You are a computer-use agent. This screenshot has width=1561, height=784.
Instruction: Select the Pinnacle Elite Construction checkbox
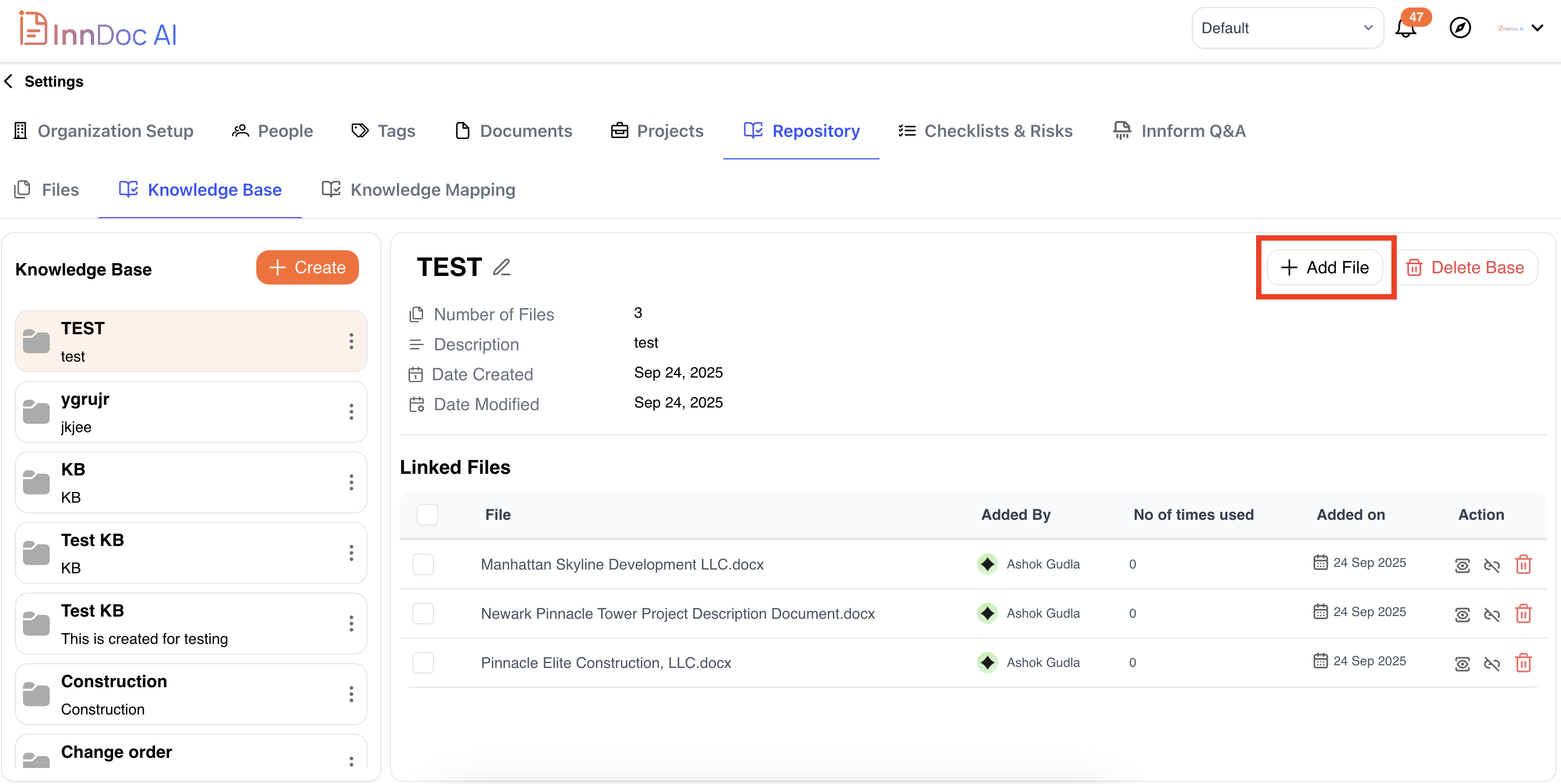tap(423, 662)
